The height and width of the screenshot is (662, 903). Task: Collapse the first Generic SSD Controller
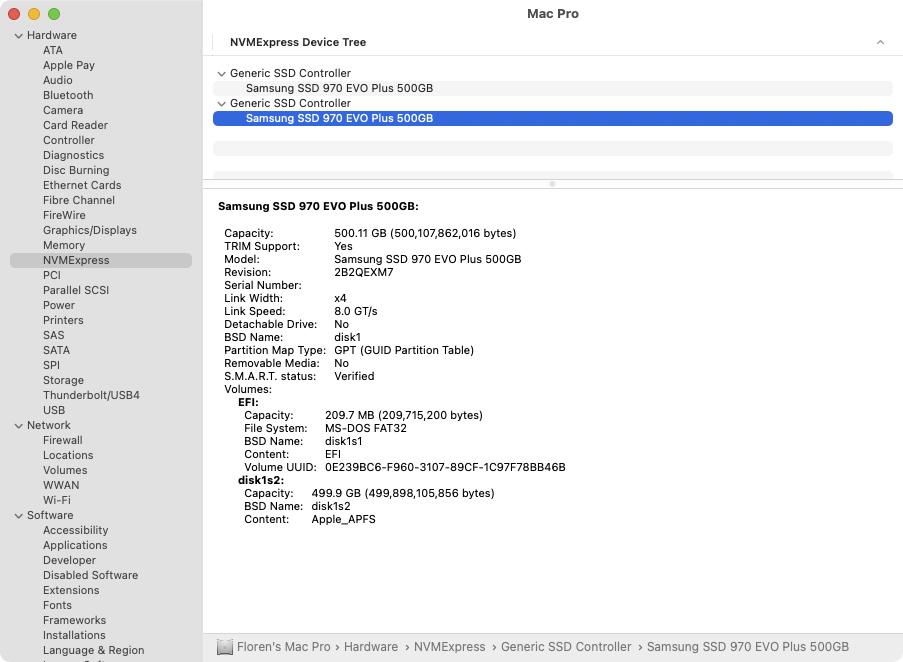click(x=222, y=74)
